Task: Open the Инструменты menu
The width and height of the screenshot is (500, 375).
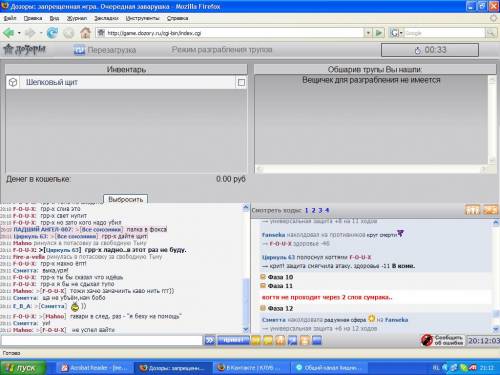Action: point(142,18)
